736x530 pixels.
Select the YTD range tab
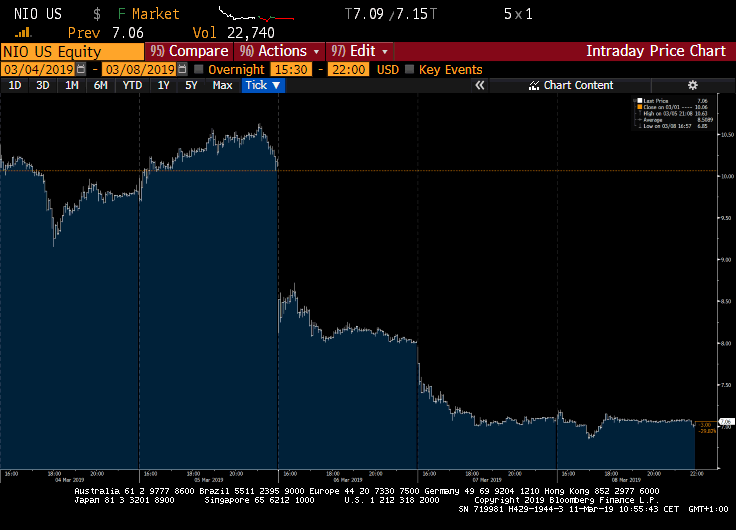pos(132,85)
